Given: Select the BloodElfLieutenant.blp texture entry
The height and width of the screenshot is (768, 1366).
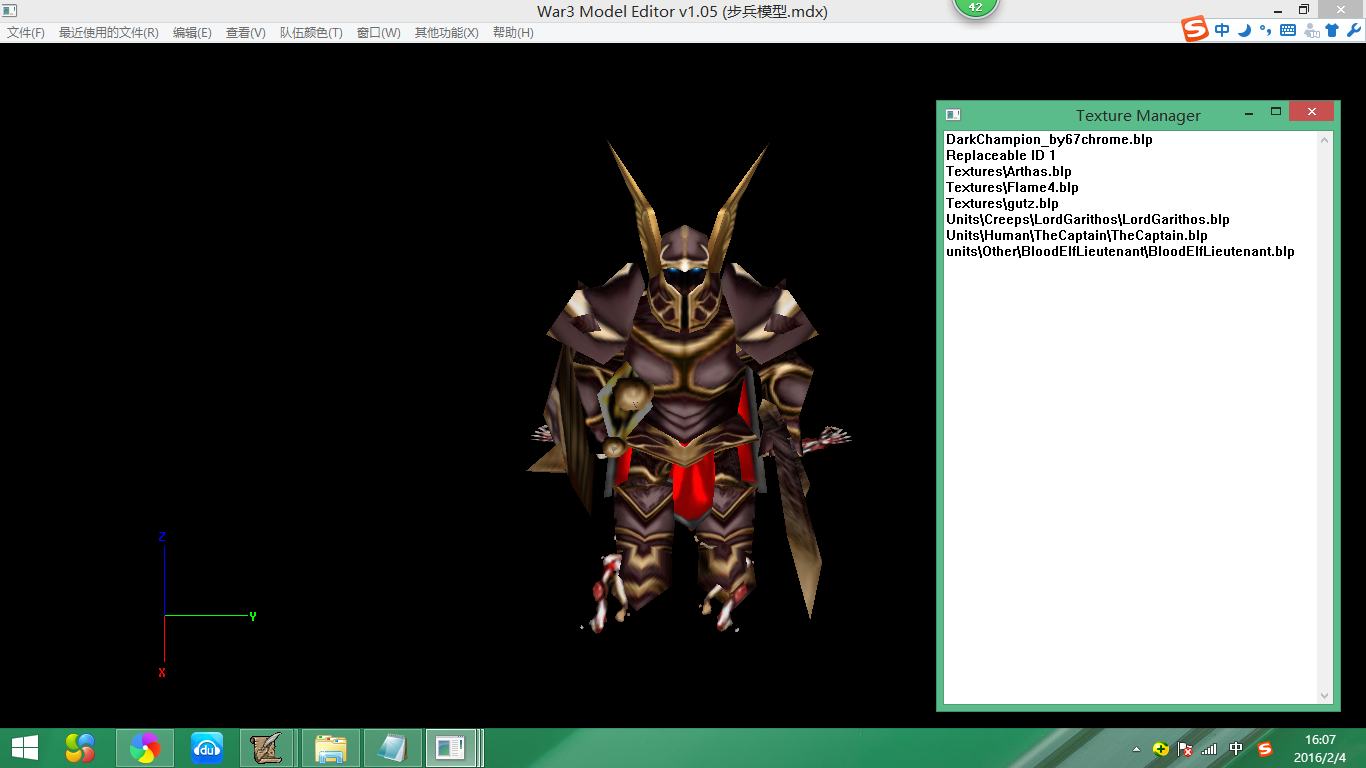Looking at the screenshot, I should click(x=1120, y=252).
